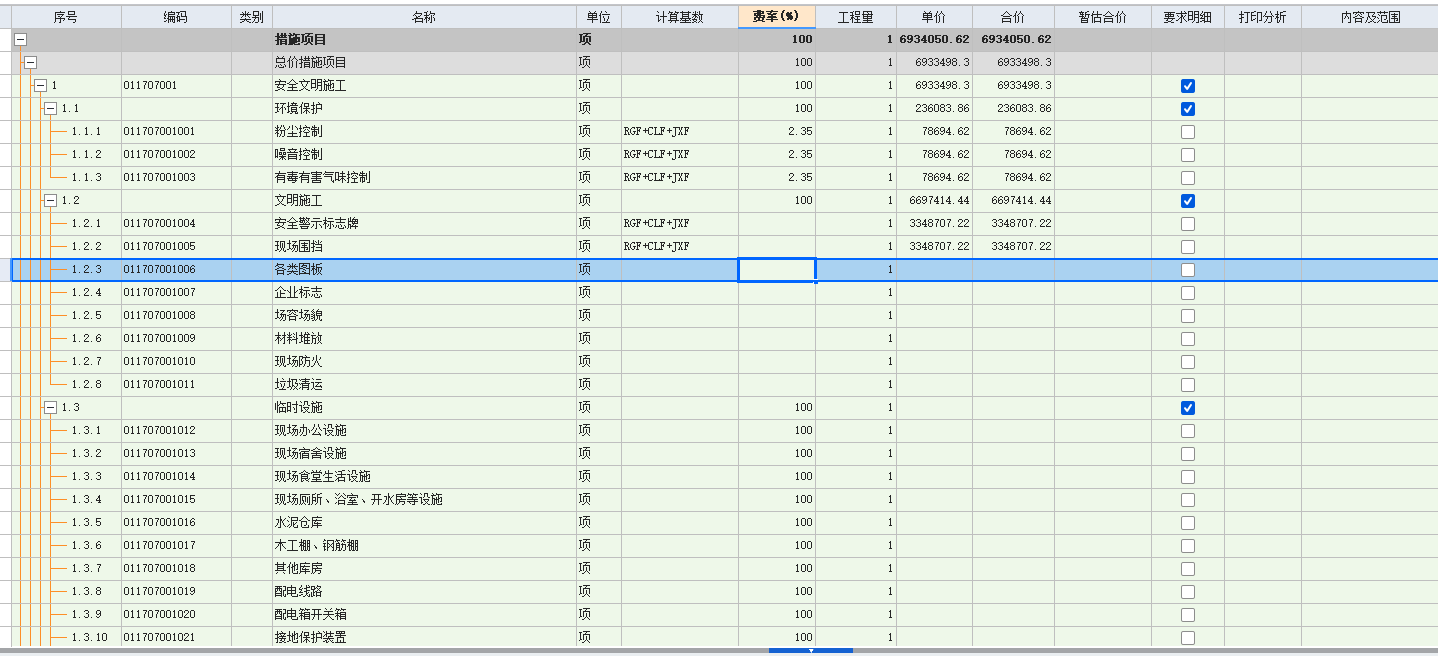Click the active 费率 cell of 各类图板
This screenshot has width=1438, height=656.
point(777,269)
